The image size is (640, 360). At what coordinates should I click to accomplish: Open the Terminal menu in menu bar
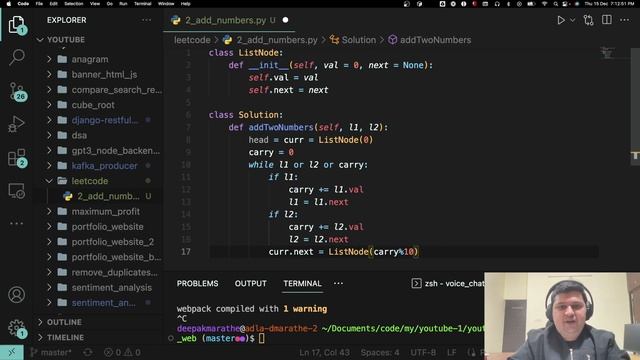142,4
